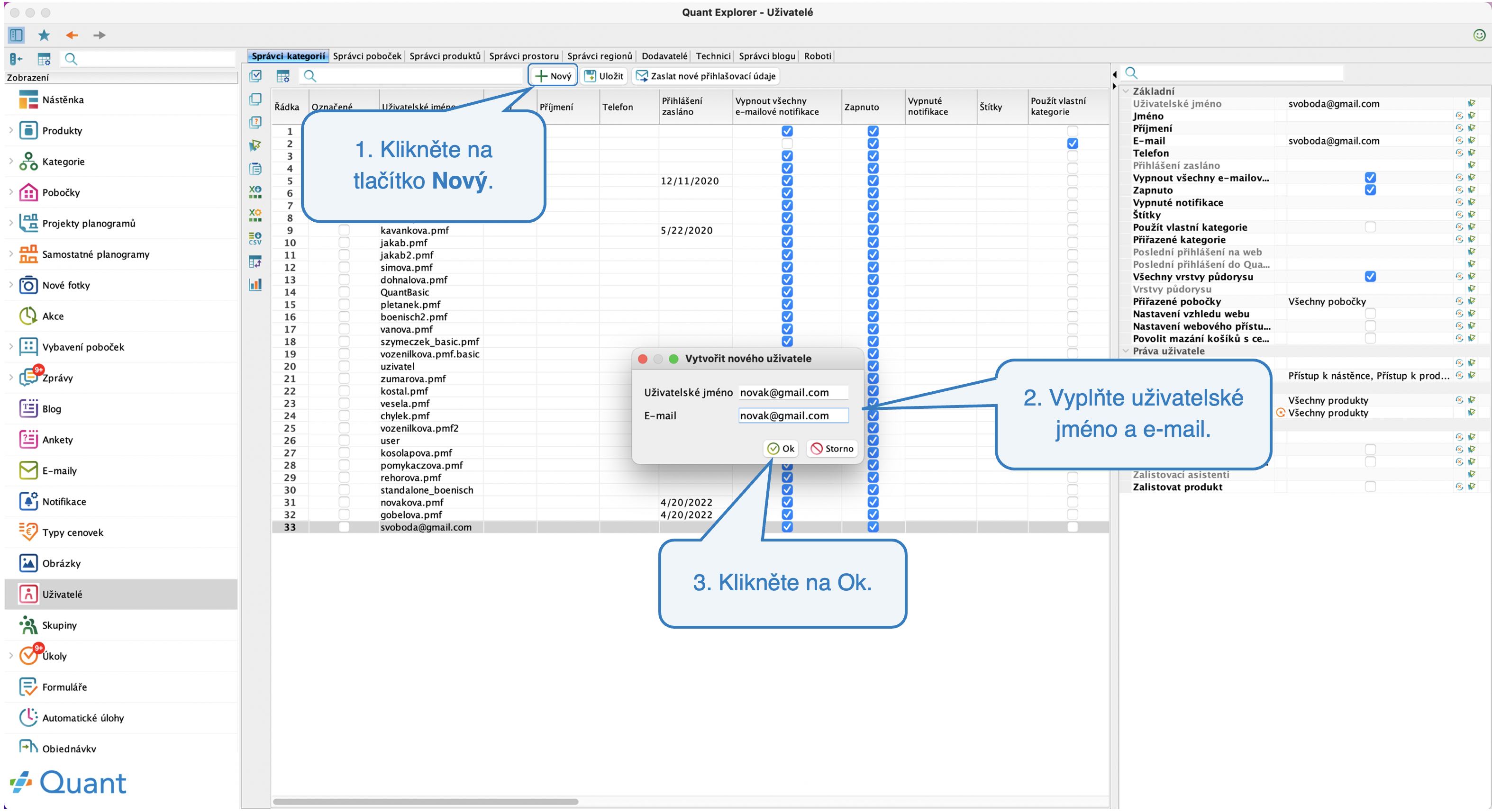1492x812 pixels.
Task: Open Vybavení poboček section
Action: tap(83, 347)
